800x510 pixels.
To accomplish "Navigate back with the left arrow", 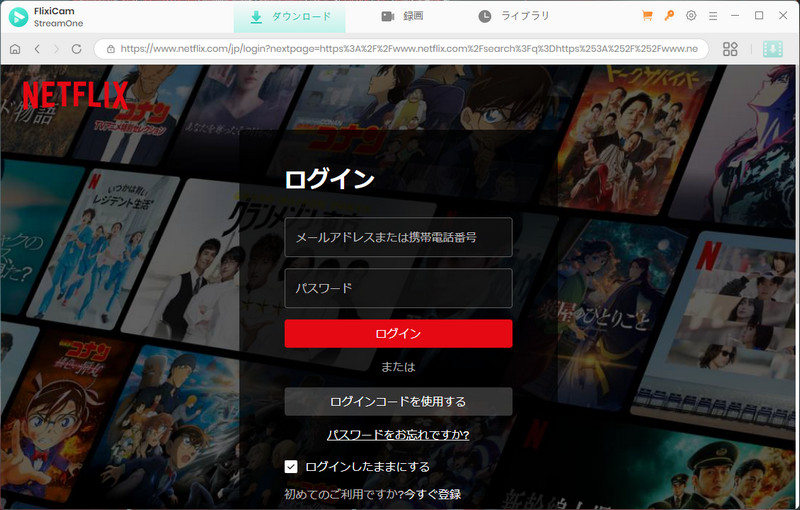I will click(x=37, y=49).
